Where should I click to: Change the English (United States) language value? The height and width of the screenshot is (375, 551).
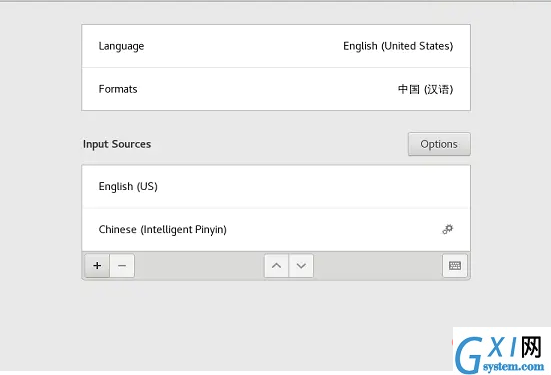click(x=398, y=46)
